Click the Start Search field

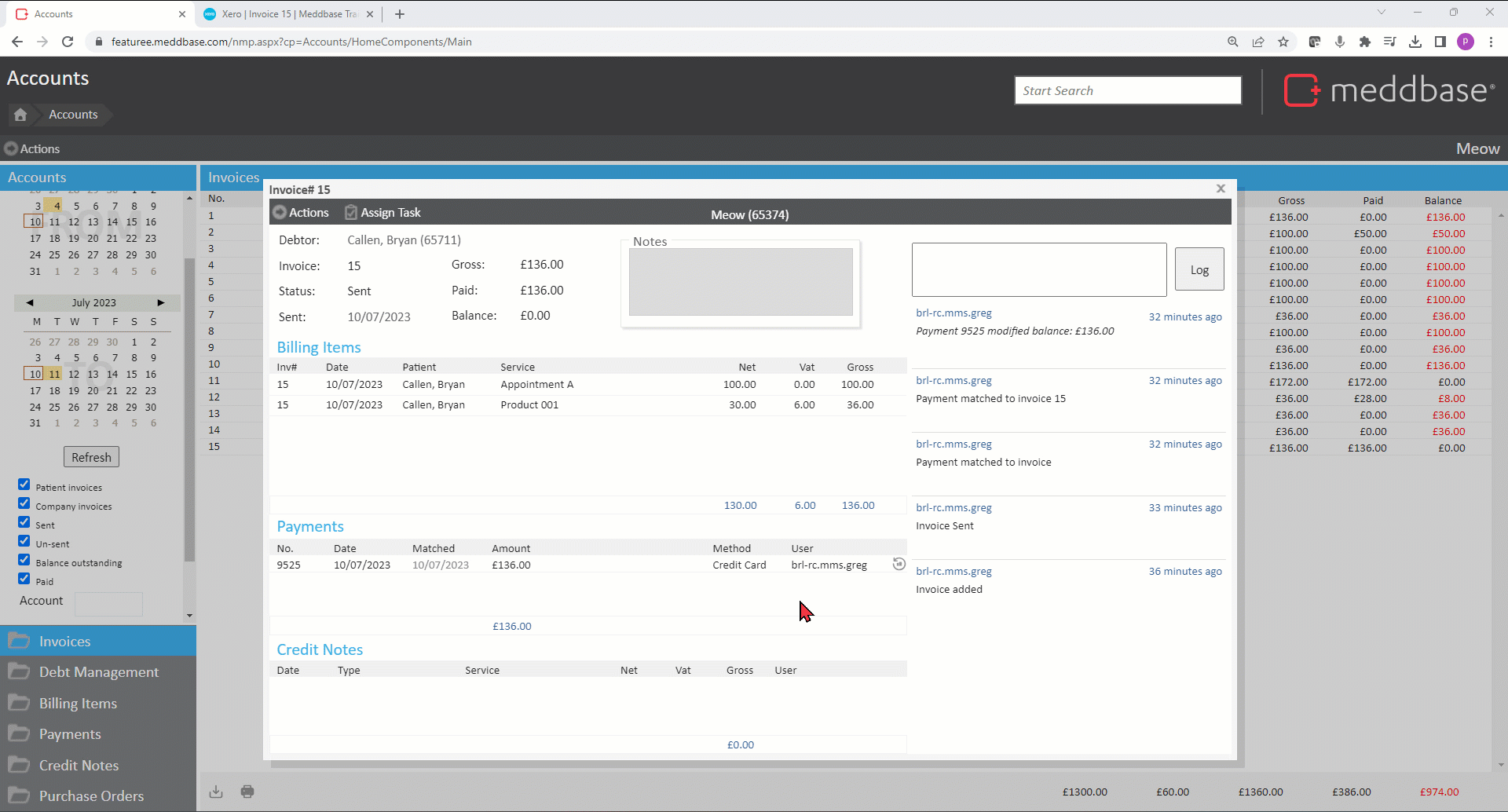pyautogui.click(x=1127, y=90)
